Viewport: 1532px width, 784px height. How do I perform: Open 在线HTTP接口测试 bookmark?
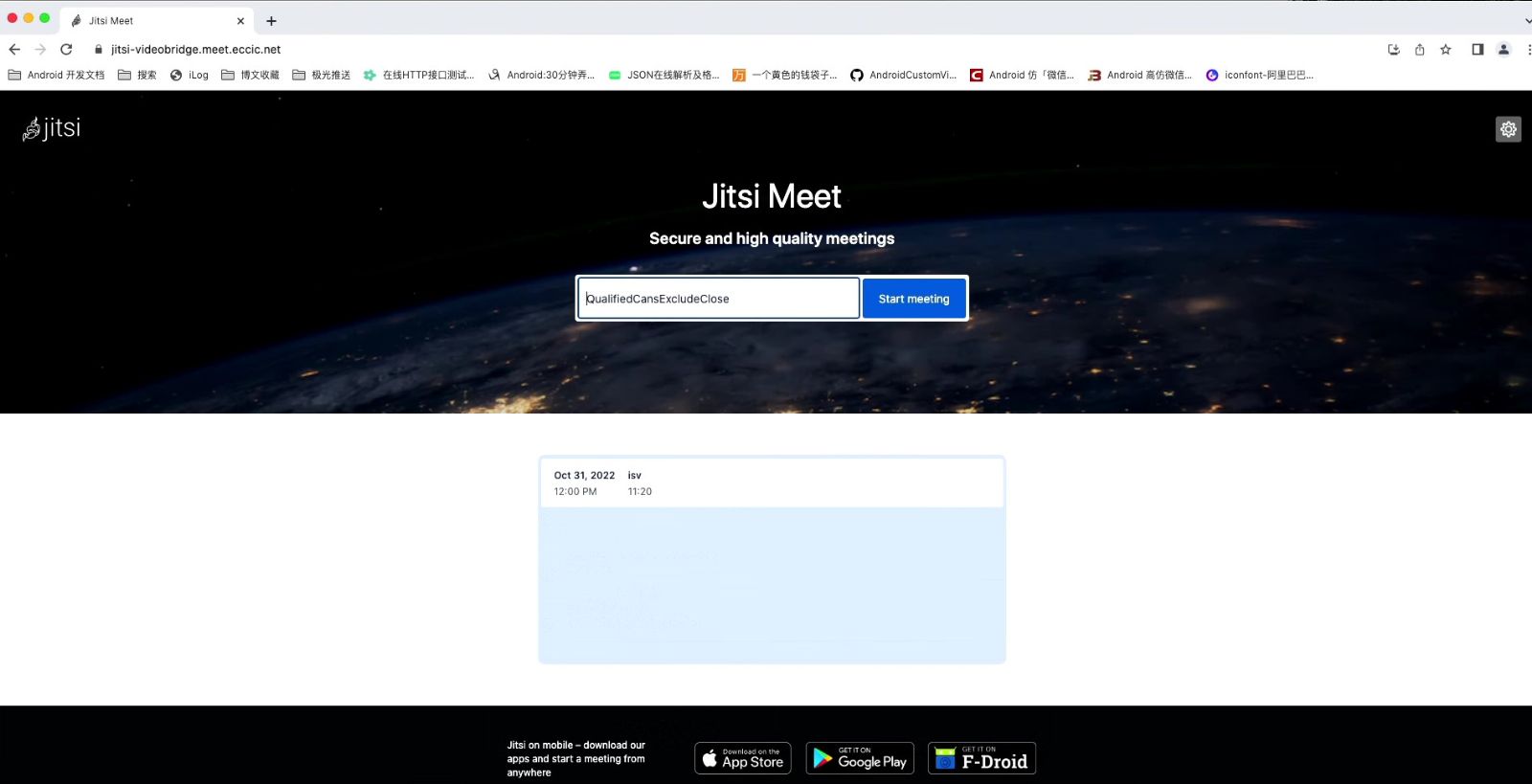click(x=418, y=75)
